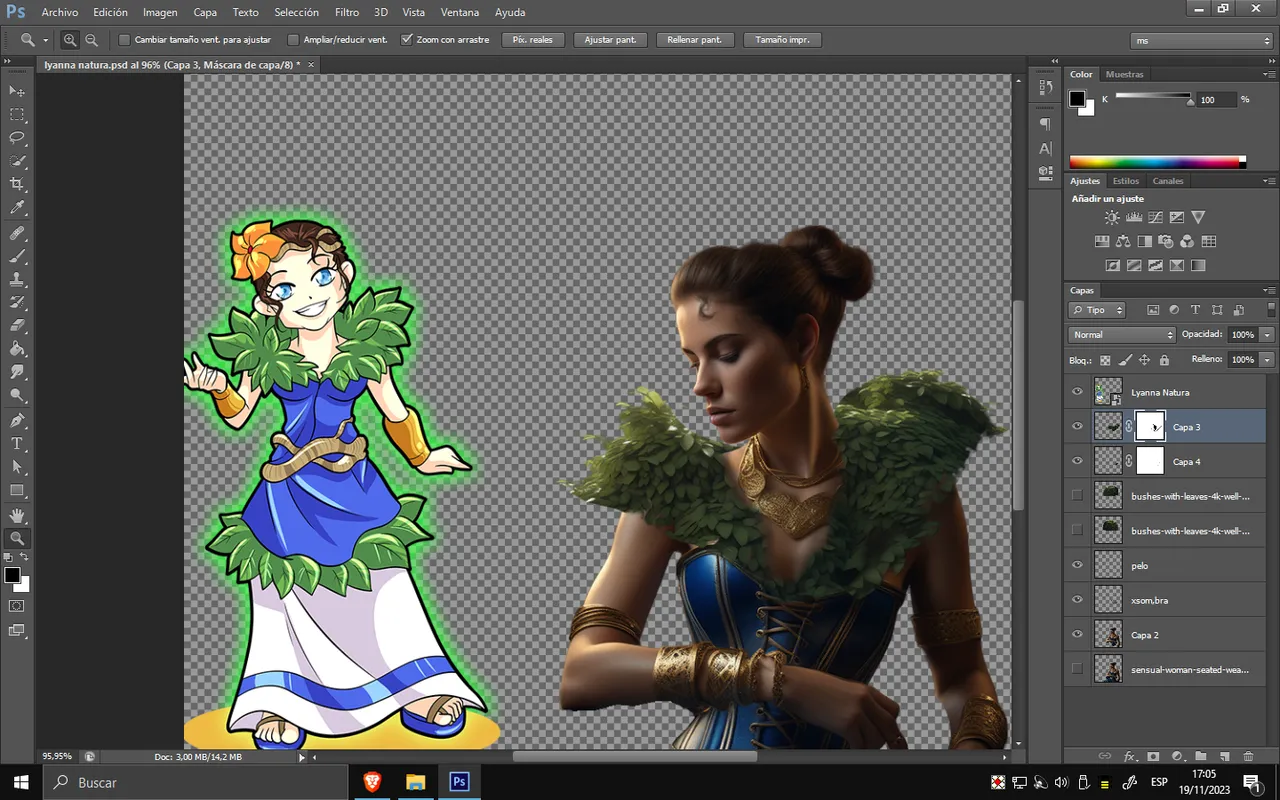Hide the xsom,bra layer
This screenshot has height=800, width=1280.
click(1077, 600)
